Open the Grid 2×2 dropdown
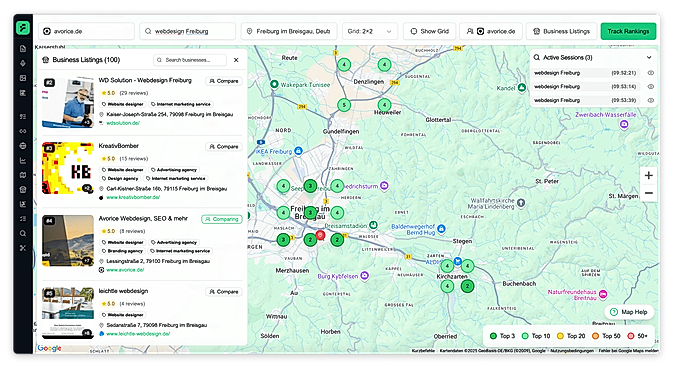690x368 pixels. (370, 31)
